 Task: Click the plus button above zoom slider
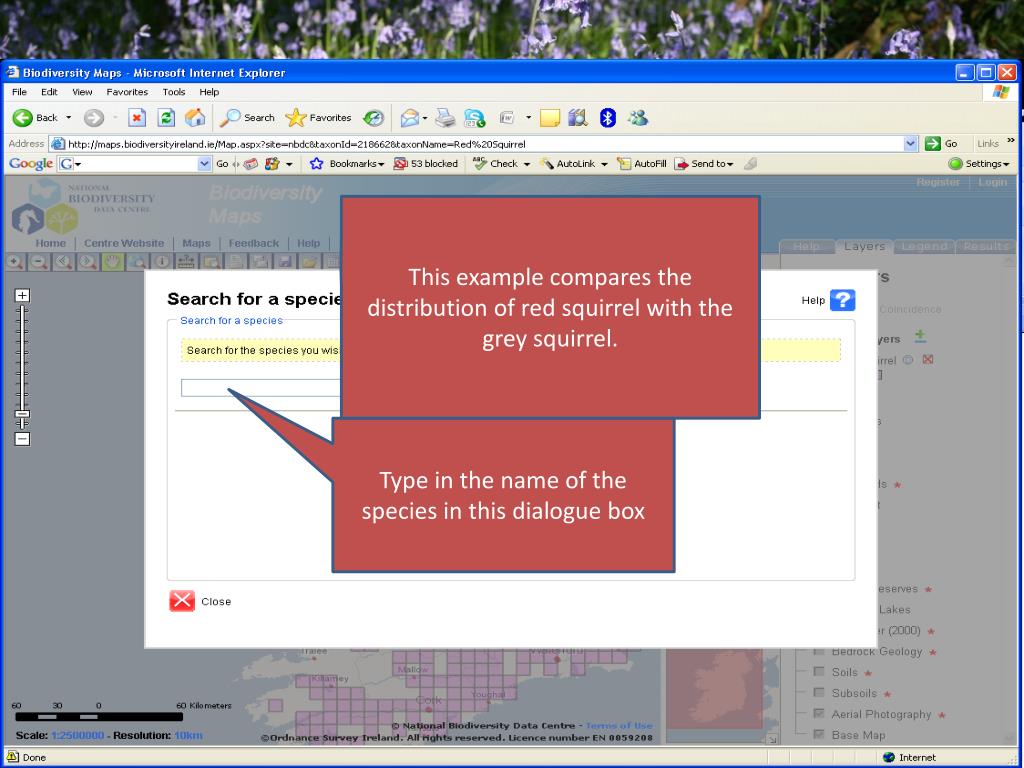22,295
